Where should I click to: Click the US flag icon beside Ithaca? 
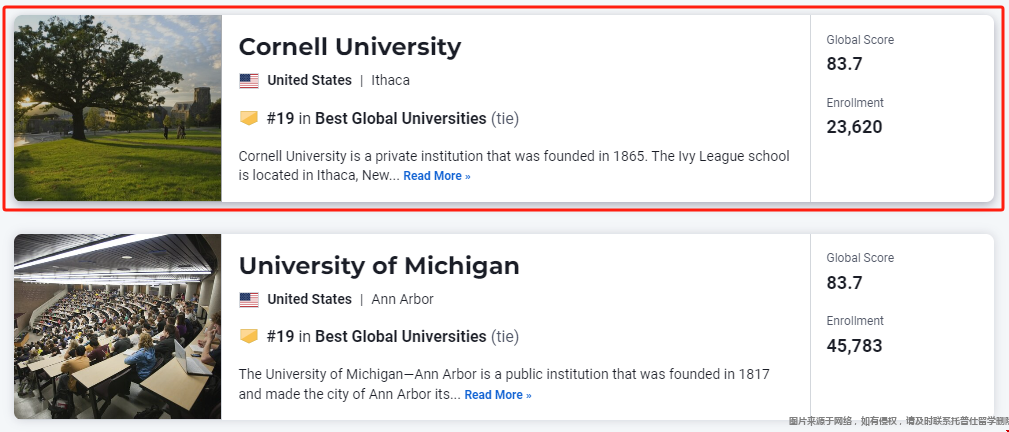[248, 80]
